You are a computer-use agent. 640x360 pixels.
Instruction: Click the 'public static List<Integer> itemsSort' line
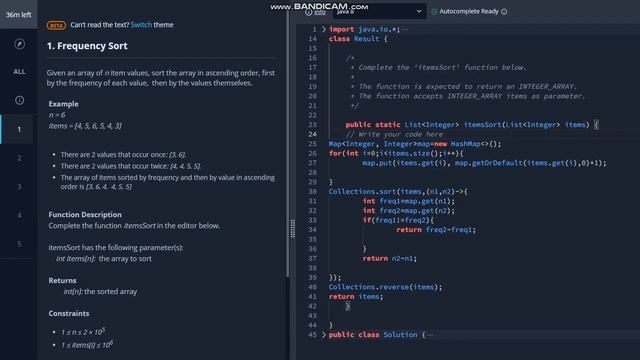472,125
